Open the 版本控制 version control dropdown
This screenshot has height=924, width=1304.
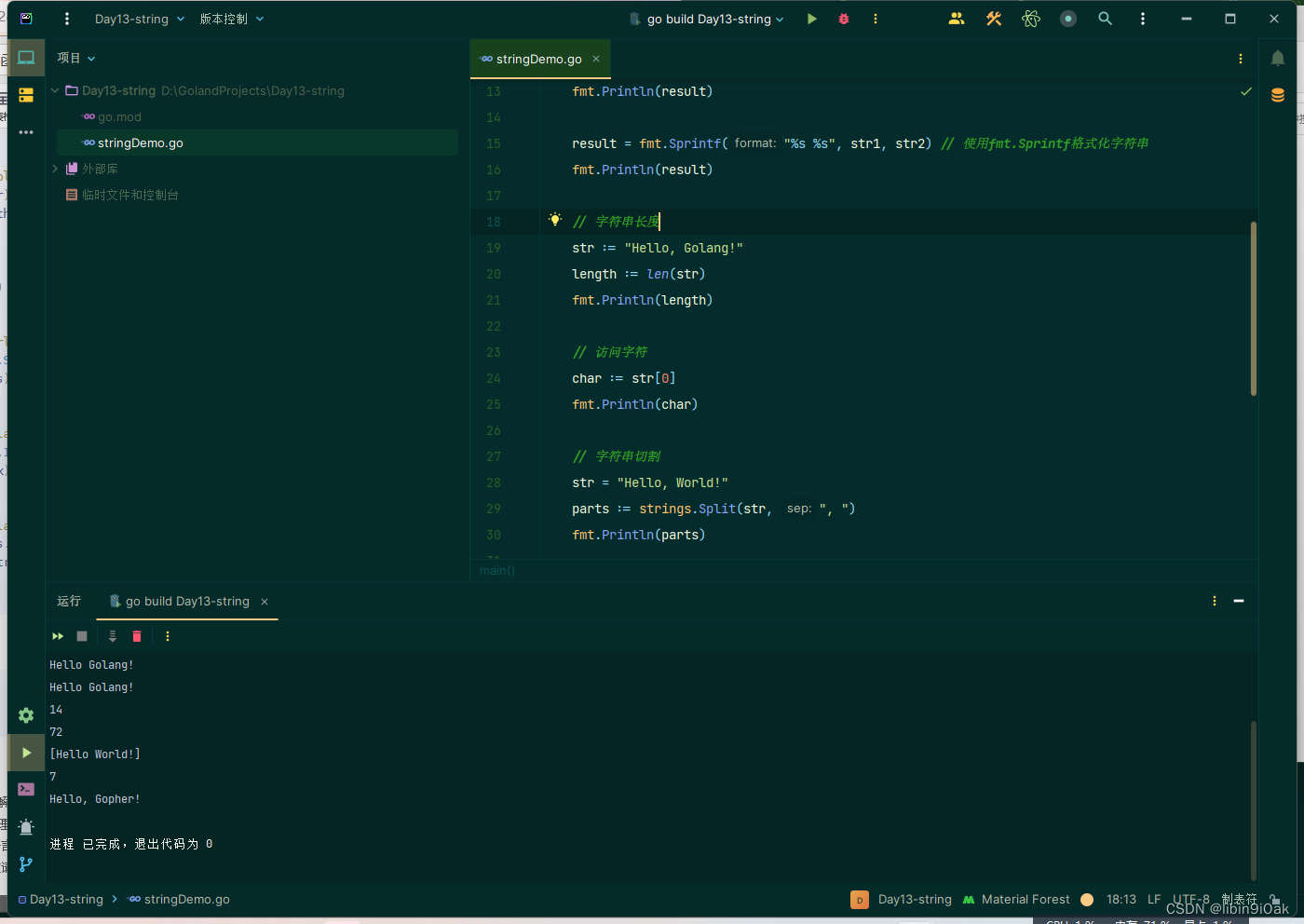[232, 19]
